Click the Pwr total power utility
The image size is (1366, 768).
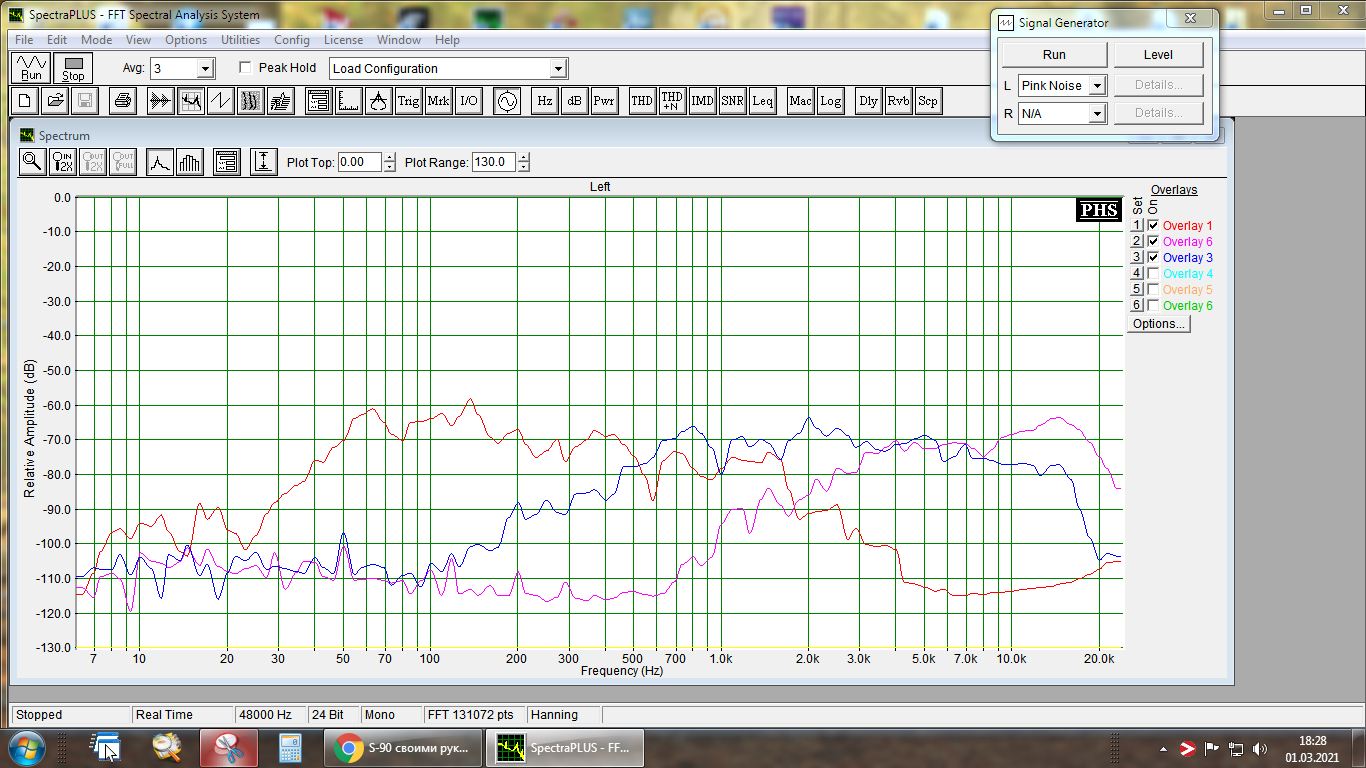[x=604, y=101]
